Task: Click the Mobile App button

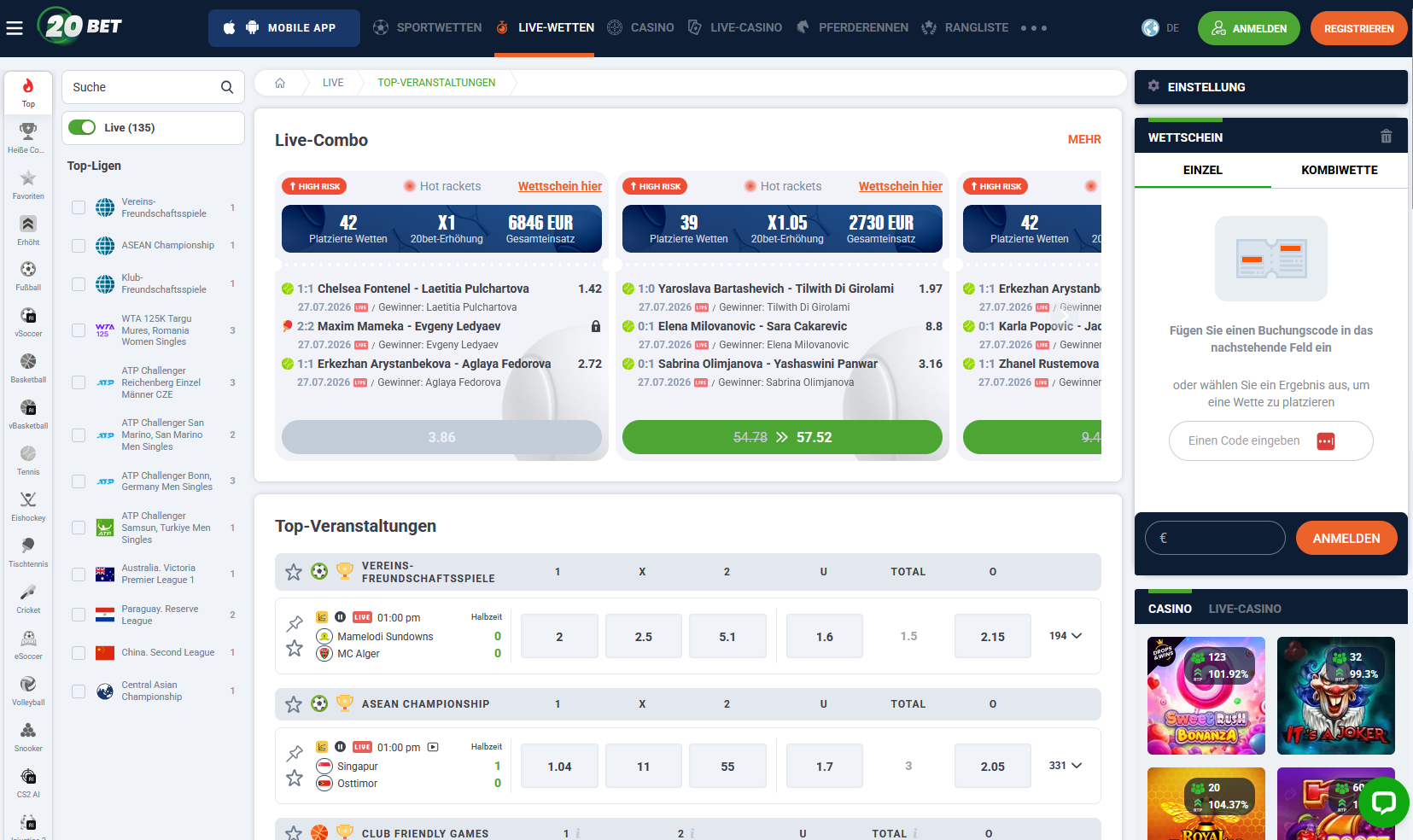Action: pyautogui.click(x=284, y=28)
